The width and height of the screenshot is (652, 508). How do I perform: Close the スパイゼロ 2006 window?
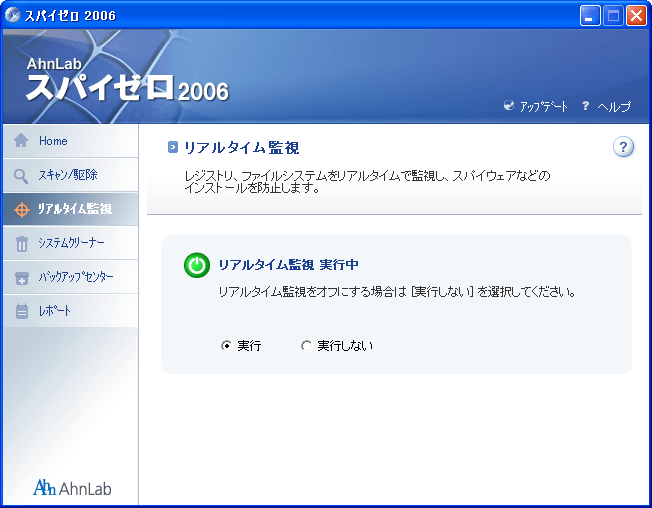636,16
